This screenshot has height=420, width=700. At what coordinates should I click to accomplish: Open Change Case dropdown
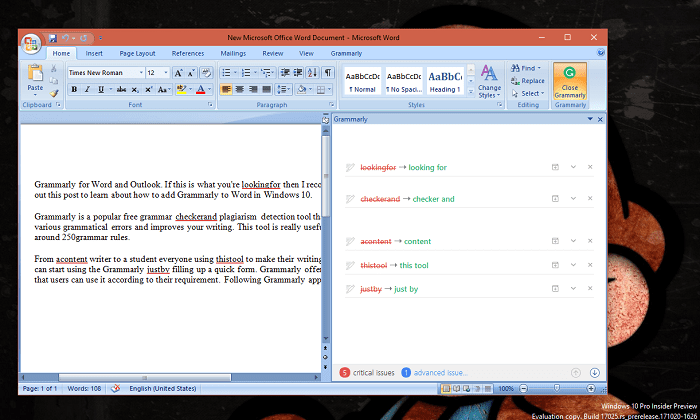[163, 89]
